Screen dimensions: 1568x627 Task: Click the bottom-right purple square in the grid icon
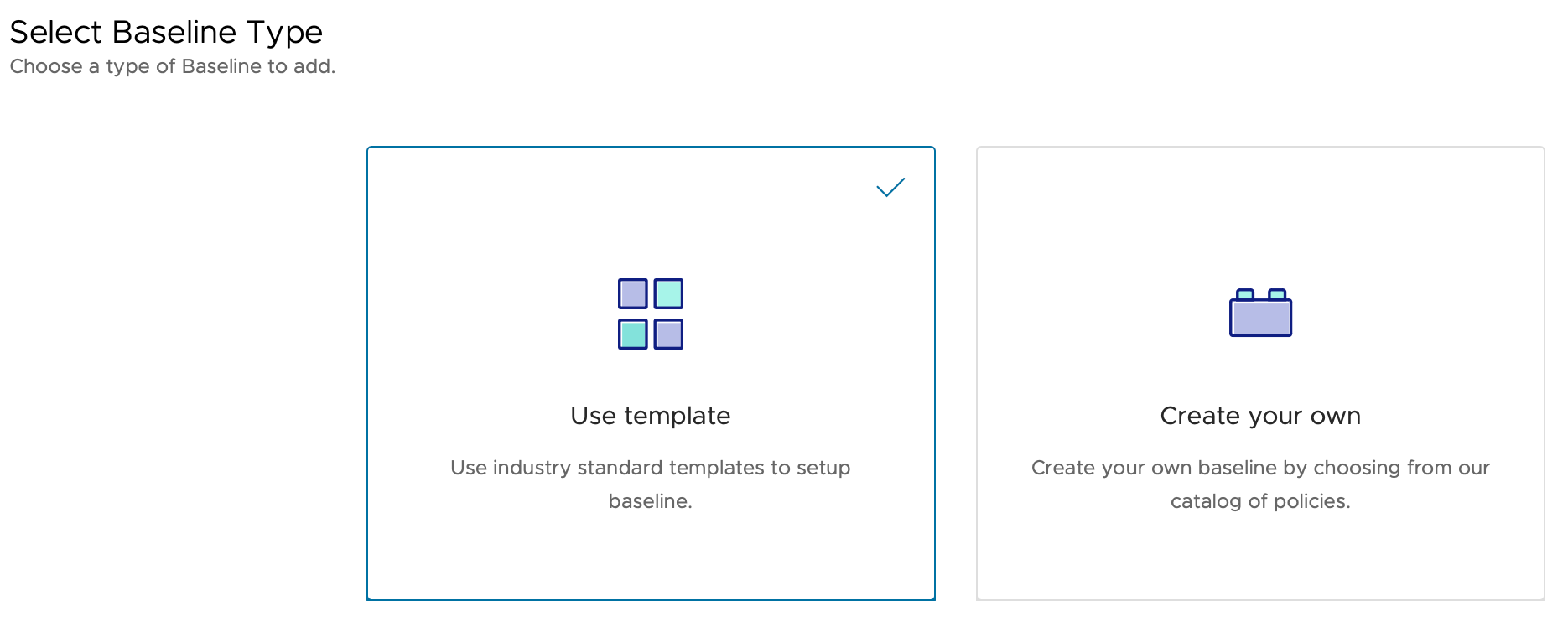coord(668,334)
